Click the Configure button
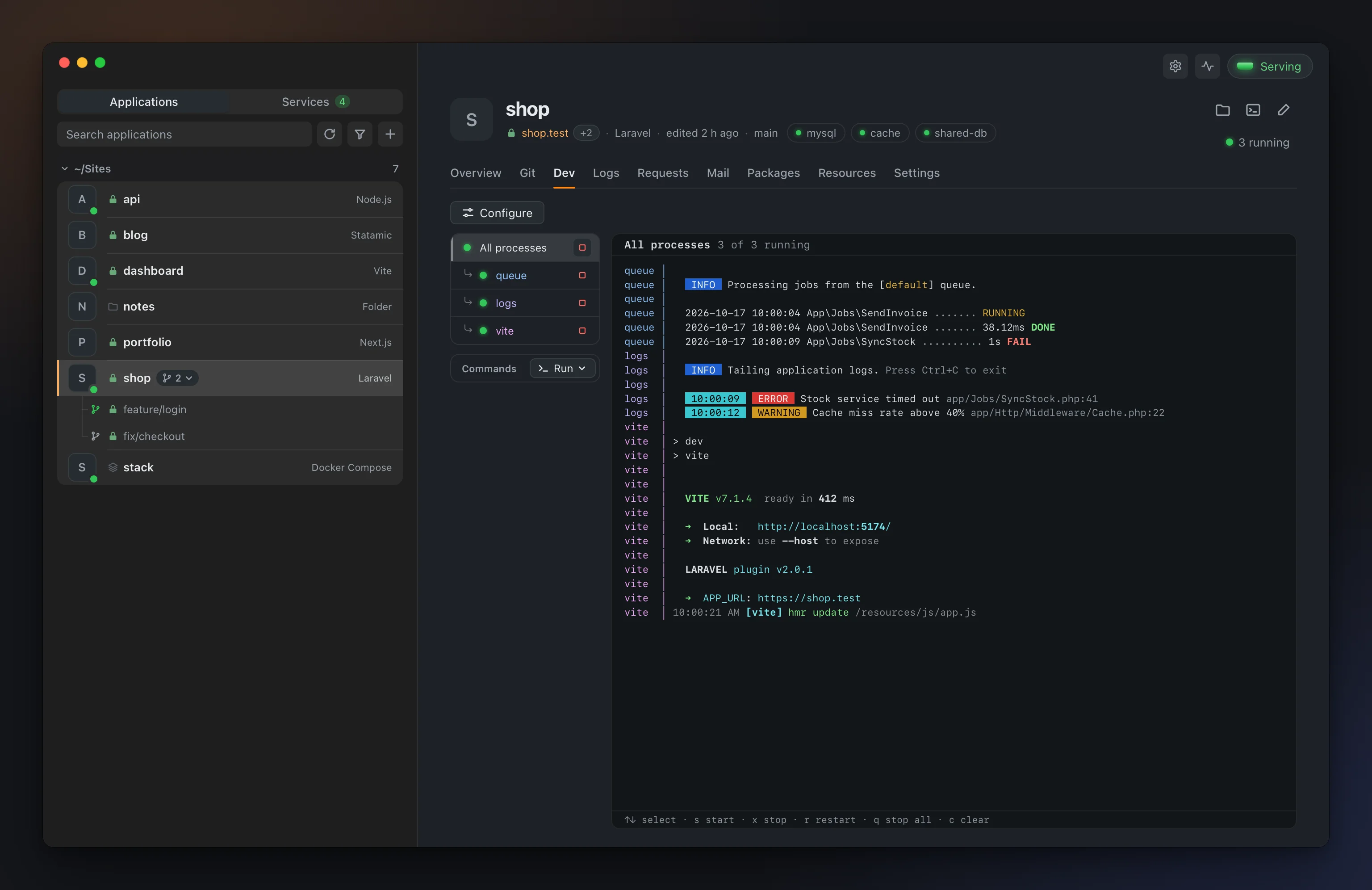This screenshot has width=1372, height=890. pyautogui.click(x=497, y=213)
